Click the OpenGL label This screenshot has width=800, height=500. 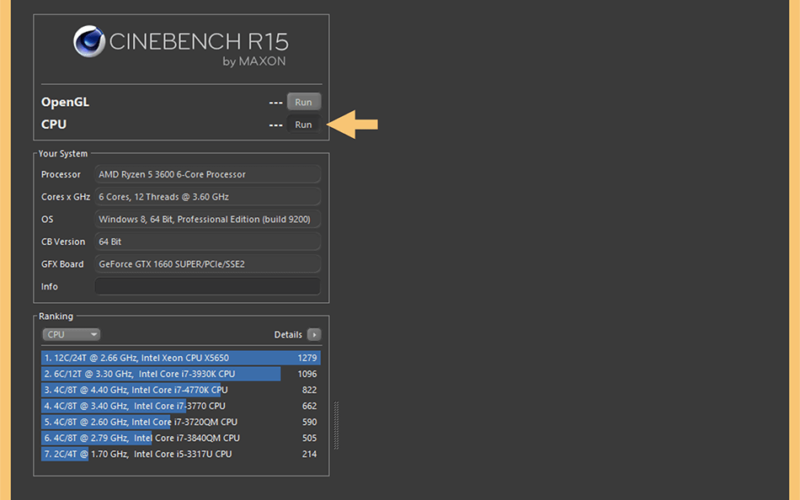(65, 102)
